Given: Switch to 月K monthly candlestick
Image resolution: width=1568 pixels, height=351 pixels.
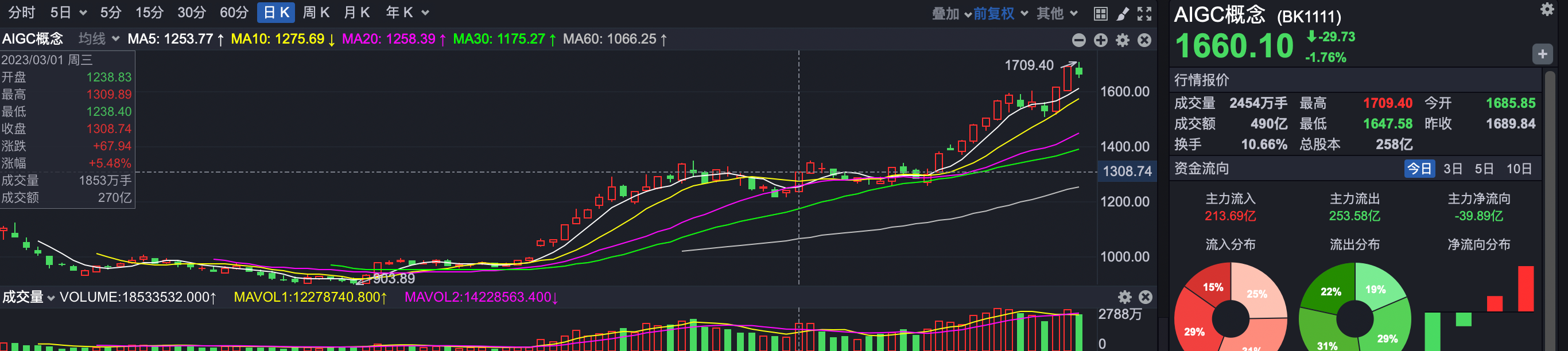Looking at the screenshot, I should (356, 13).
